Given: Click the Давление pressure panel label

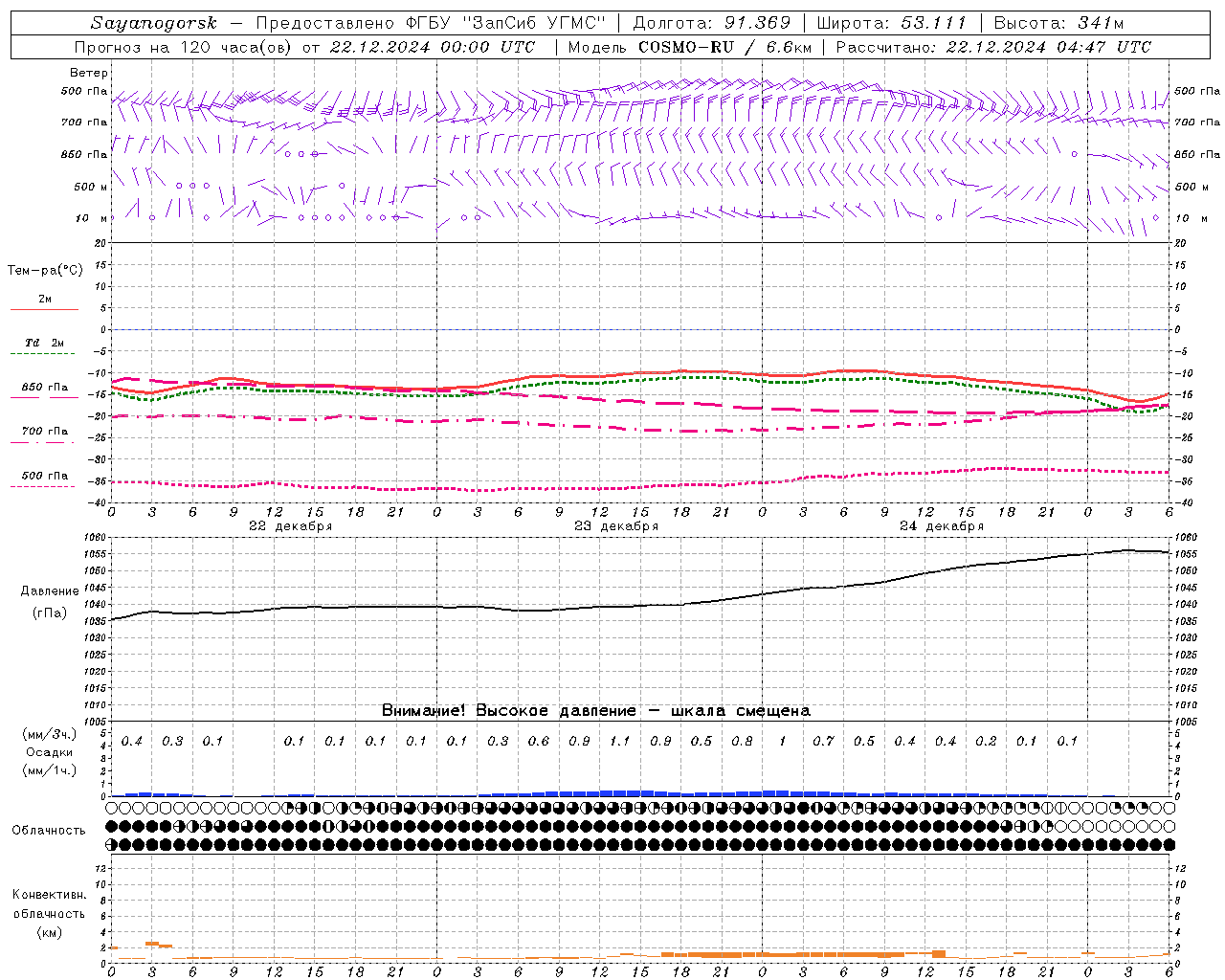Looking at the screenshot, I should [x=50, y=591].
